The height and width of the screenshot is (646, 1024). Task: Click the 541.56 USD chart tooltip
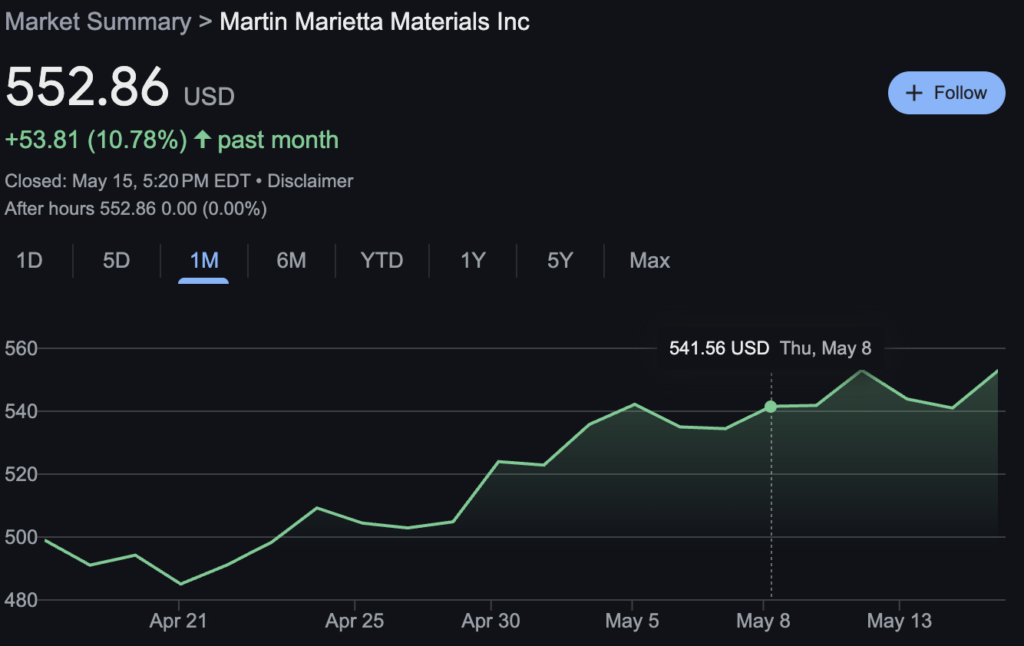coord(771,348)
